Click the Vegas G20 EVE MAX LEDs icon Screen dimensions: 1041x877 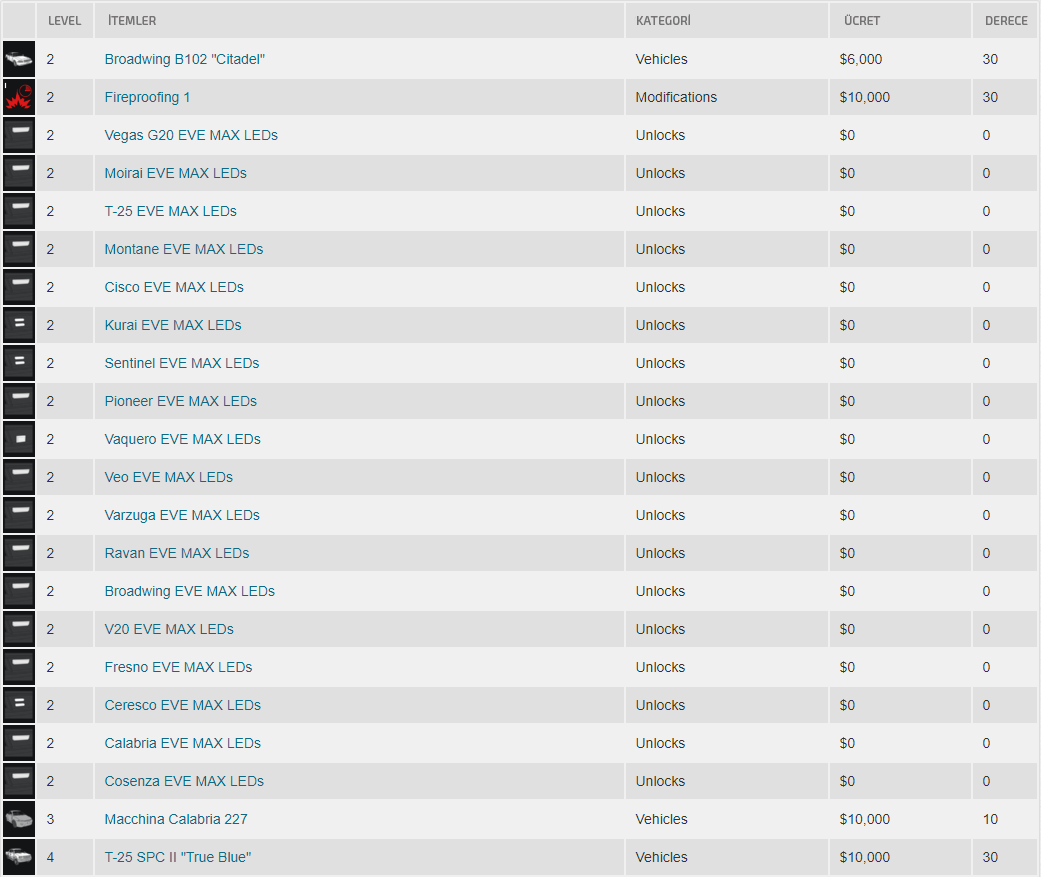19,135
